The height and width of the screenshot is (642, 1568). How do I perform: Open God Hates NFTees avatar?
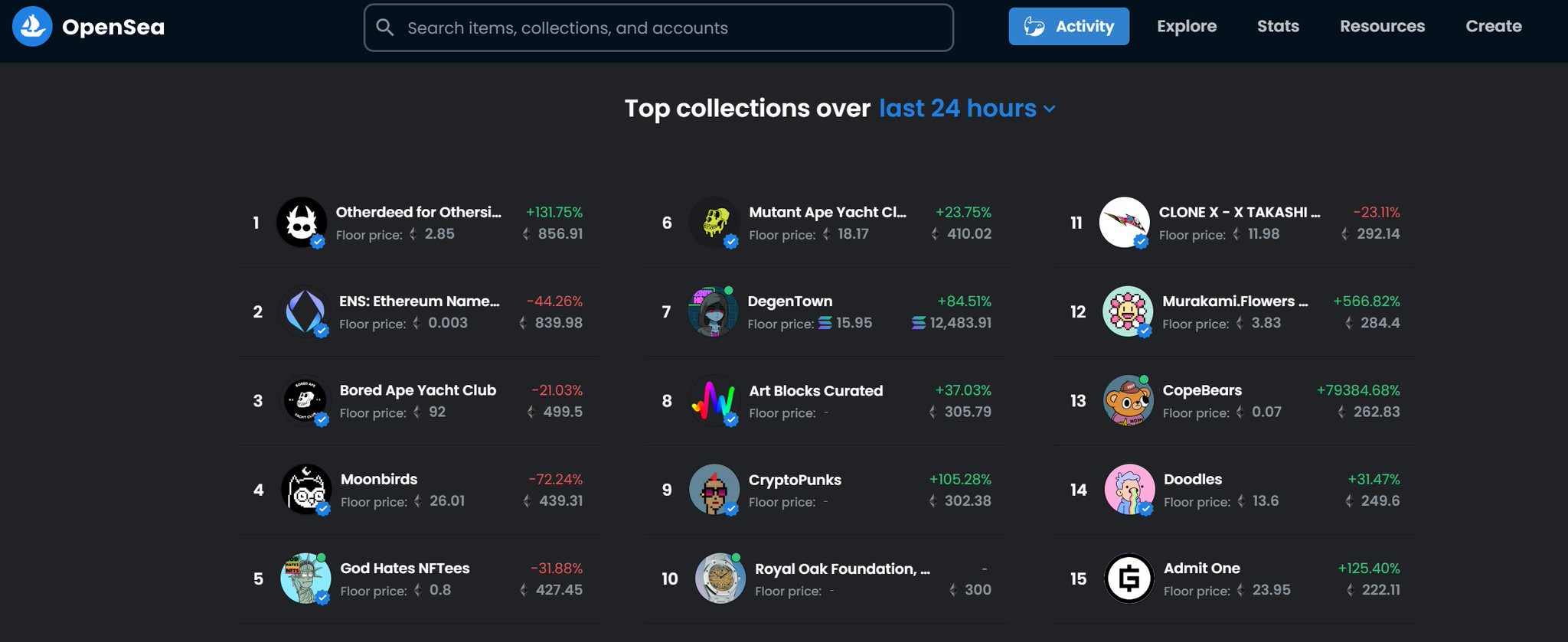tap(305, 578)
